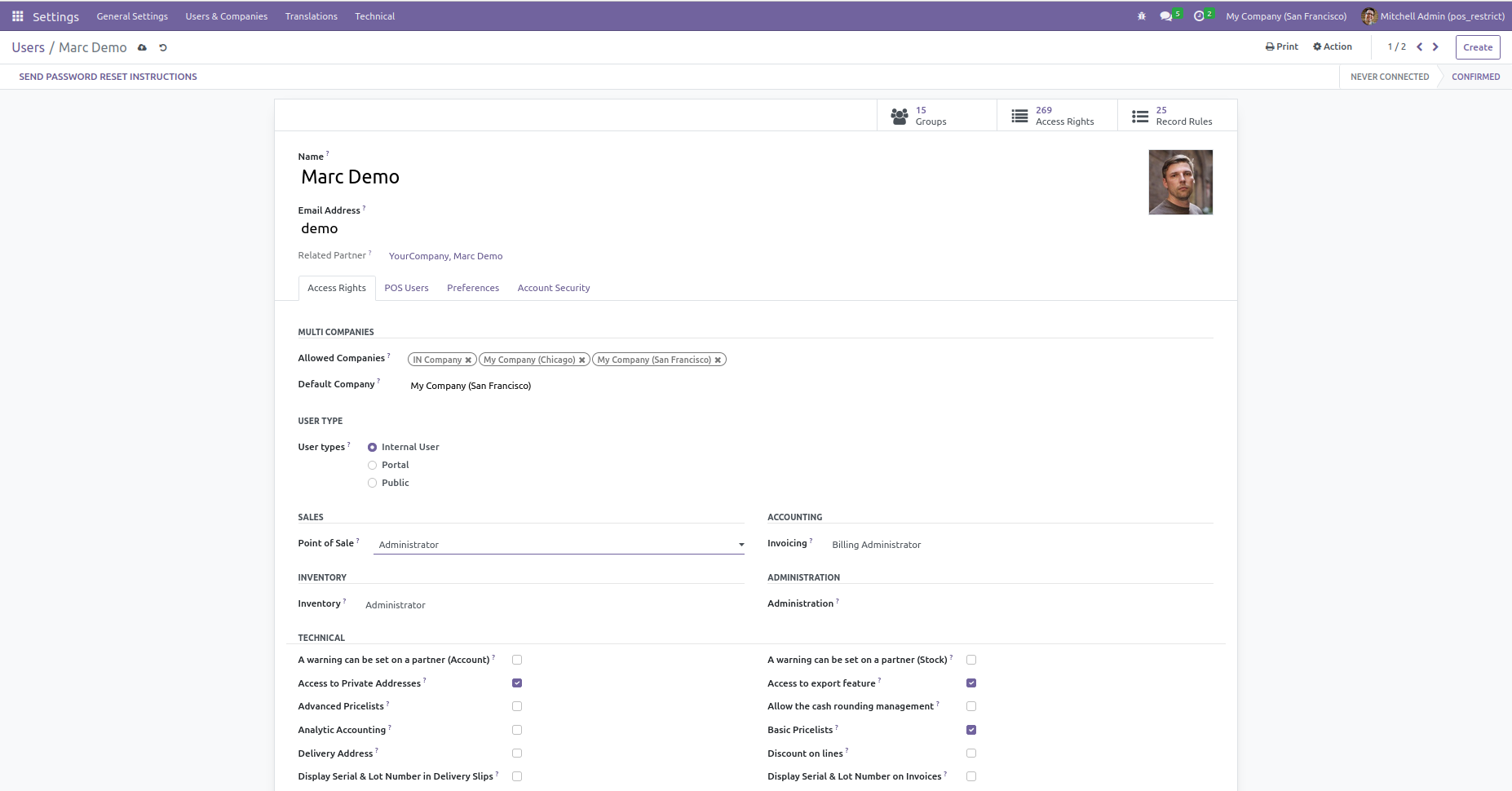Open the YourCompany, Marc Demo partner link

click(445, 256)
